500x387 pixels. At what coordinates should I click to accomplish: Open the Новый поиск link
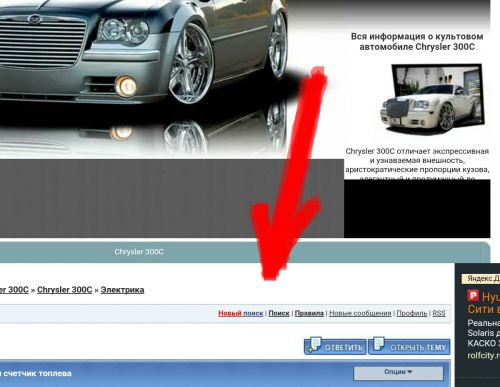(241, 313)
